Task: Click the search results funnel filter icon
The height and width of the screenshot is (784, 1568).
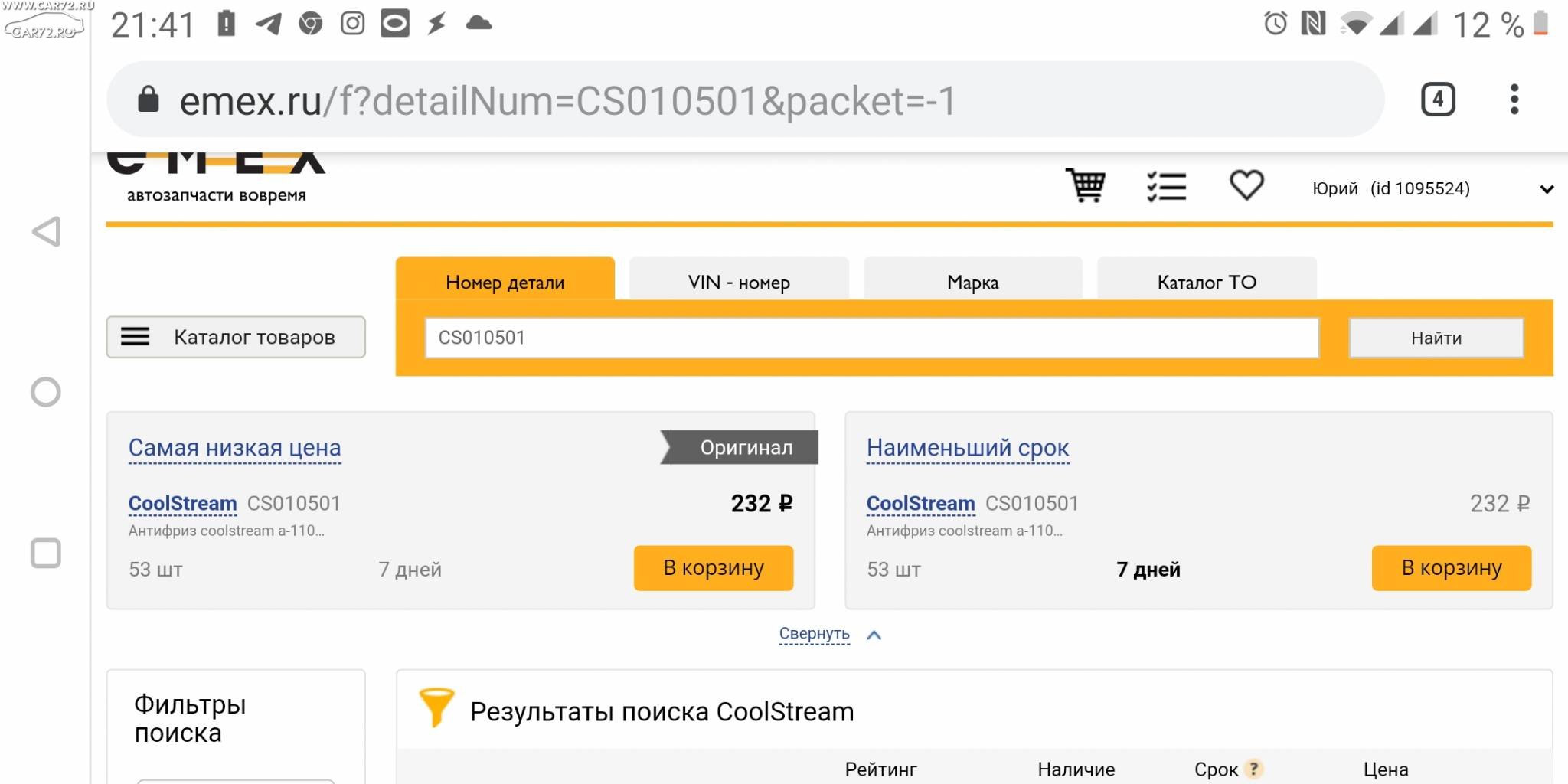Action: pos(436,707)
